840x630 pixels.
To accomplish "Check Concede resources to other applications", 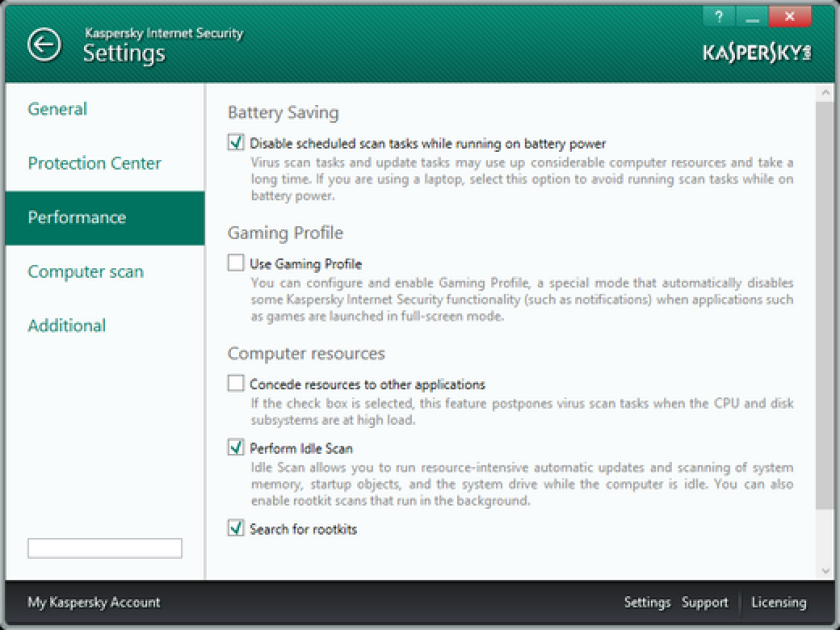I will coord(236,384).
